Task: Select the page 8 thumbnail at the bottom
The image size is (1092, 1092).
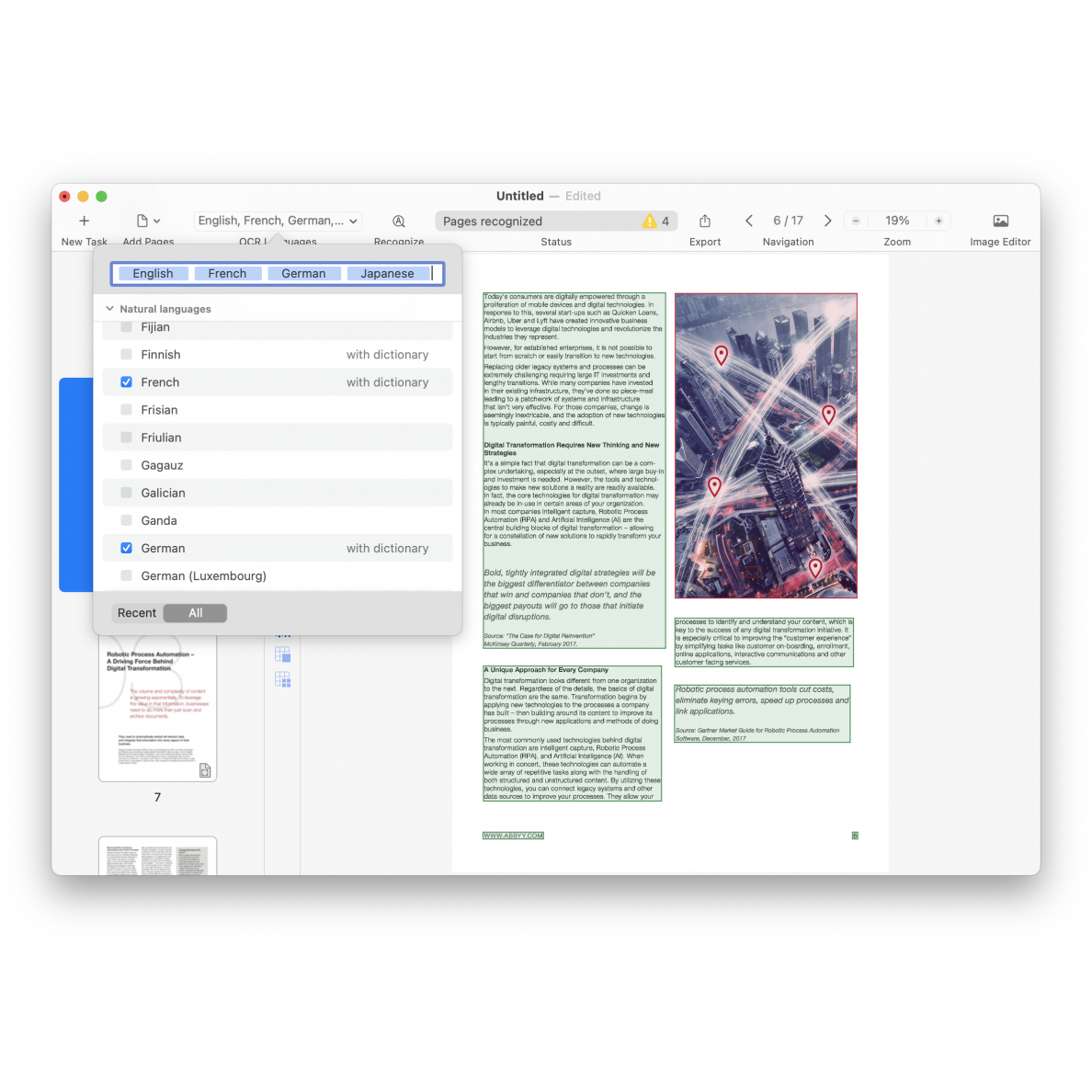Action: pos(157,856)
